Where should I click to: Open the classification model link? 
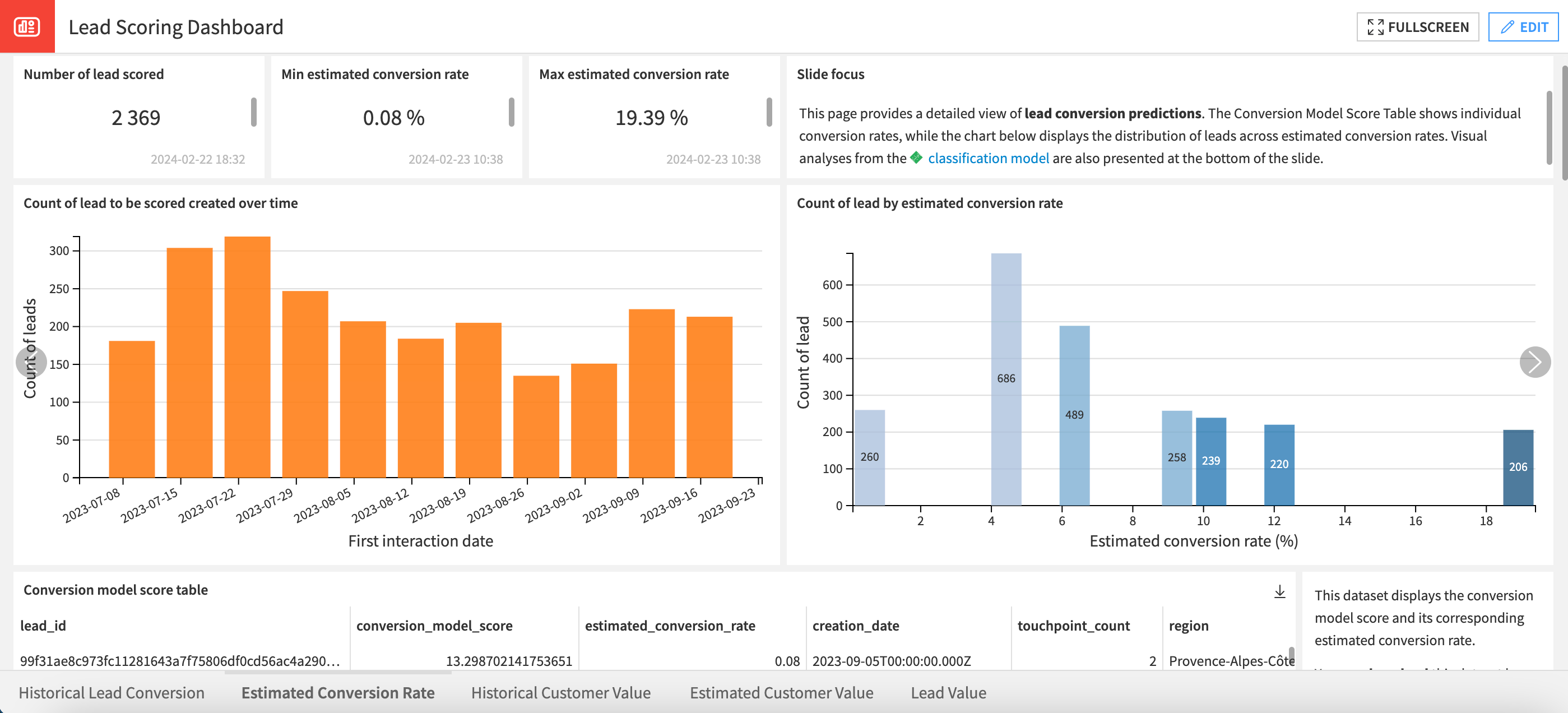point(988,158)
